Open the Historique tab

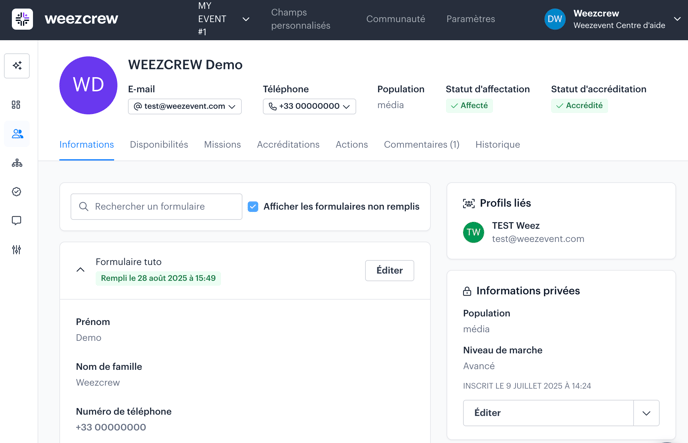pos(498,144)
